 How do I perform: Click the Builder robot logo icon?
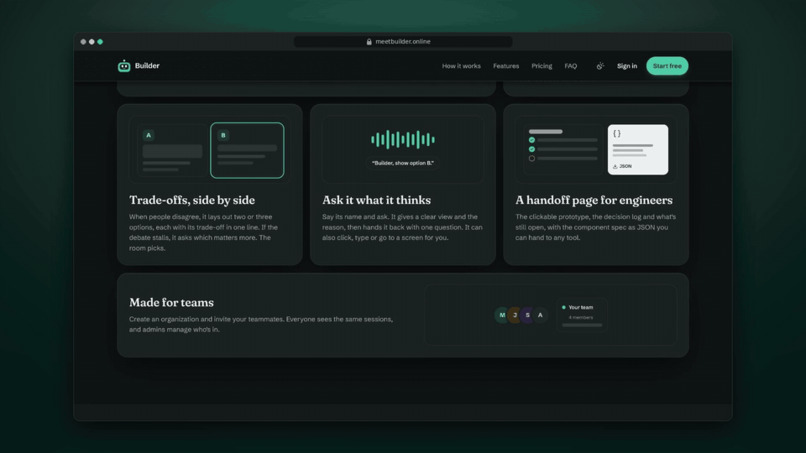[124, 66]
